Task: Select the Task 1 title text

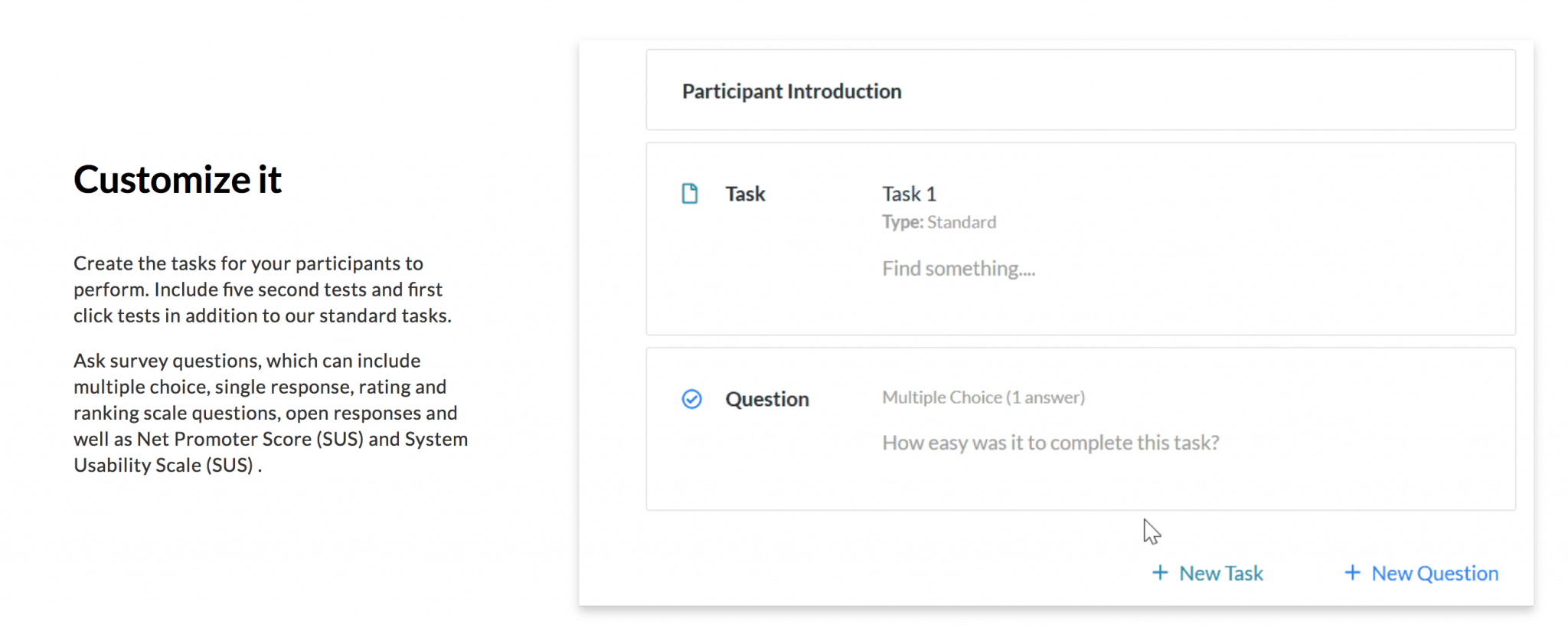Action: pos(909,194)
